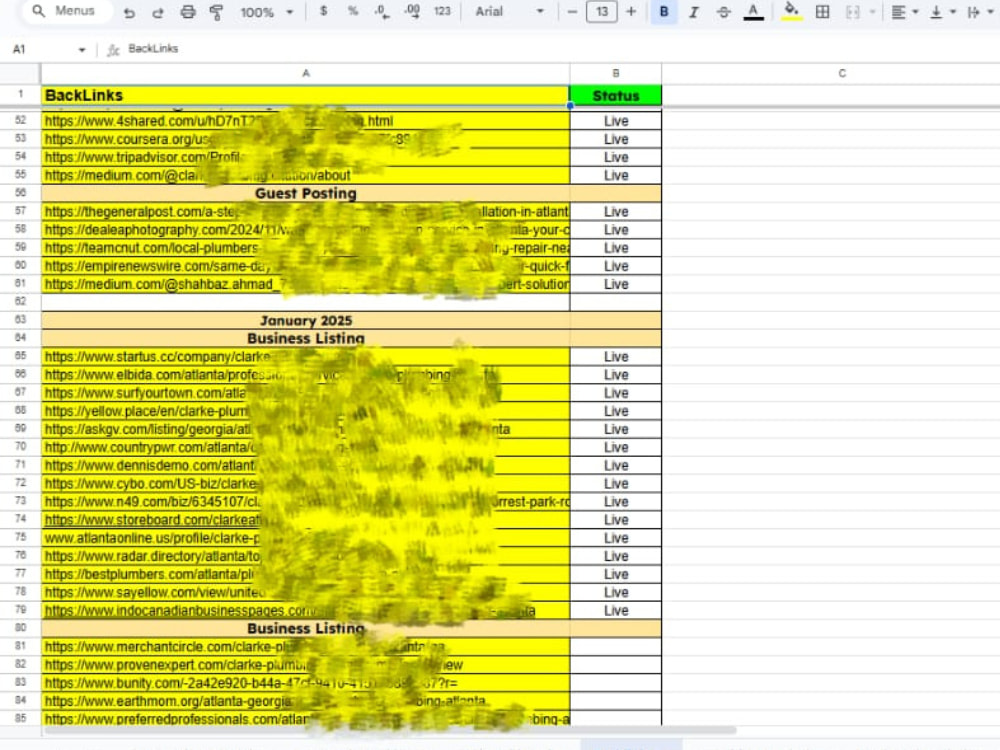Image resolution: width=1000 pixels, height=750 pixels.
Task: Click the Business Listing cell in row 80
Action: 305,628
